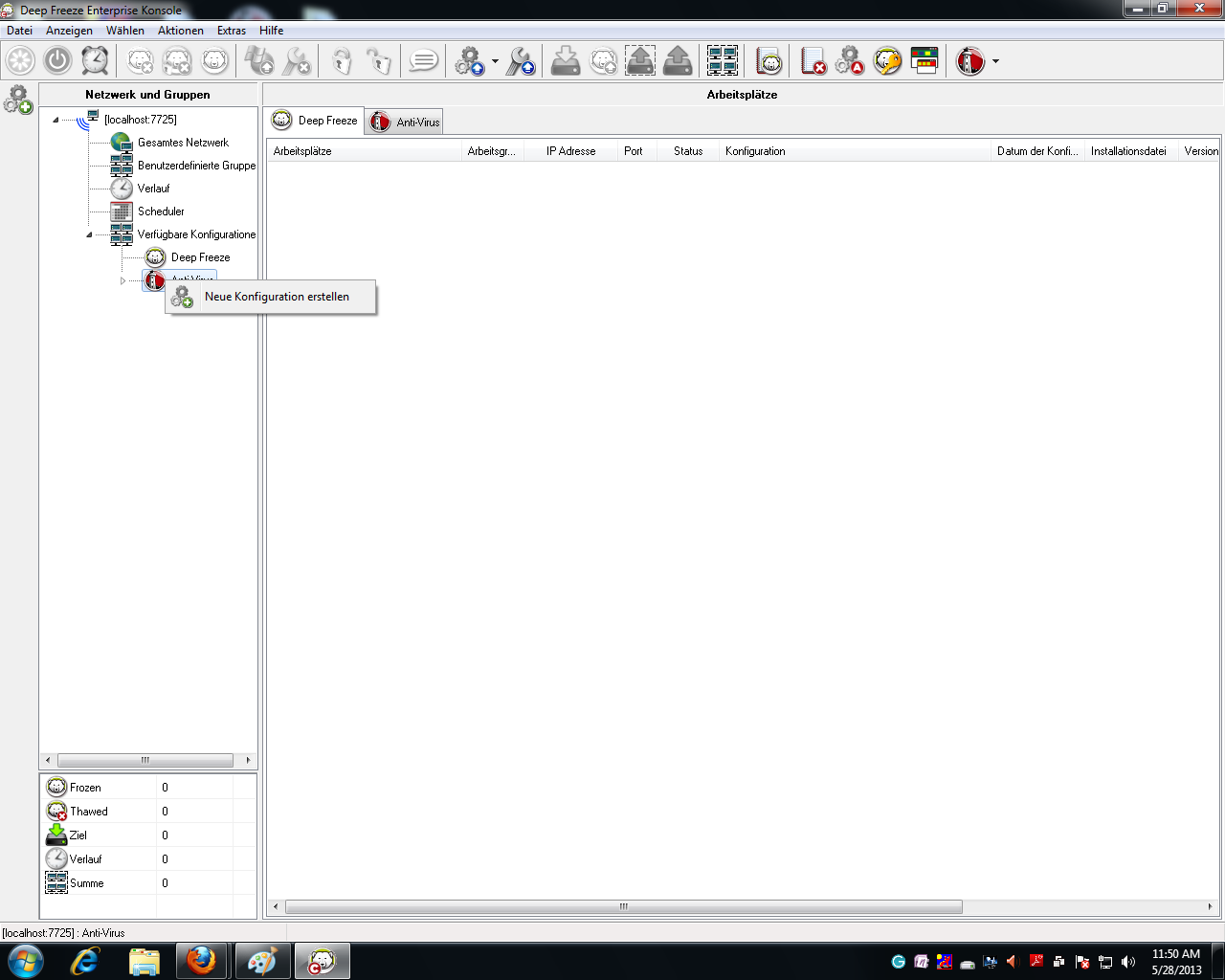Expand the Anti-Virus tree node triangle
Image resolution: width=1225 pixels, height=980 pixels.
[122, 280]
